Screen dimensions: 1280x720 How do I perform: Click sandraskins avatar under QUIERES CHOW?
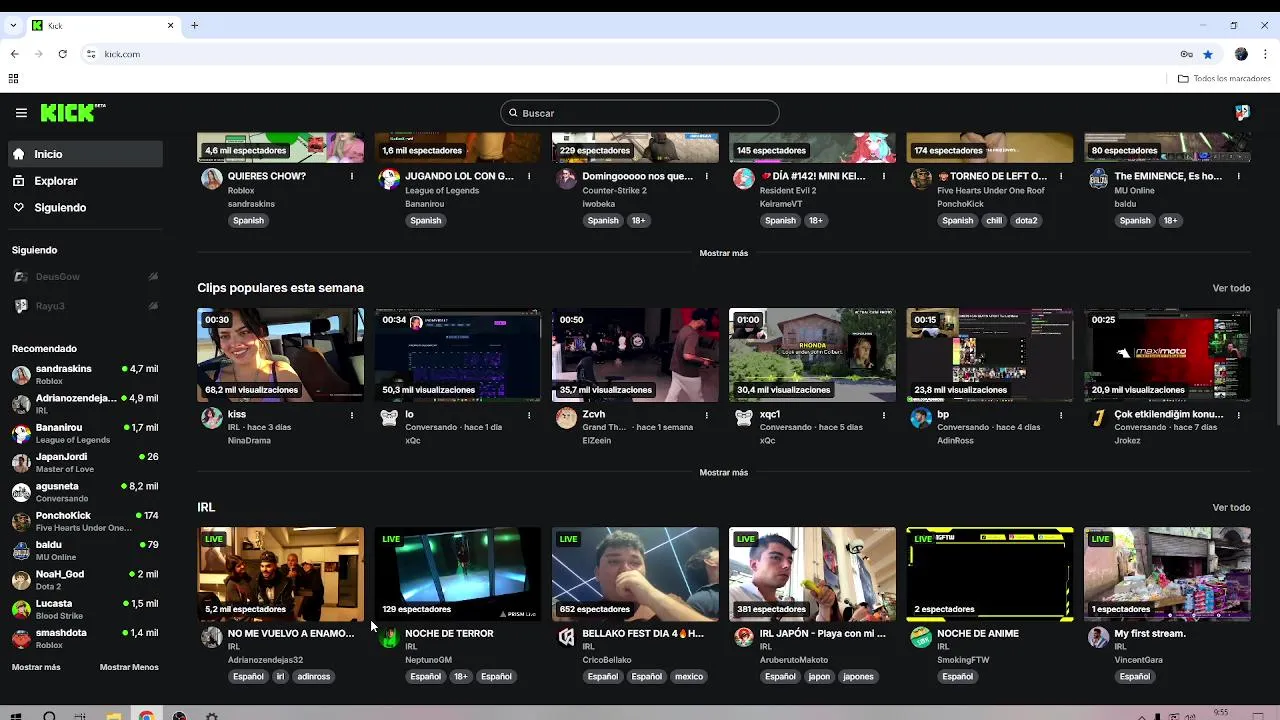(x=211, y=179)
